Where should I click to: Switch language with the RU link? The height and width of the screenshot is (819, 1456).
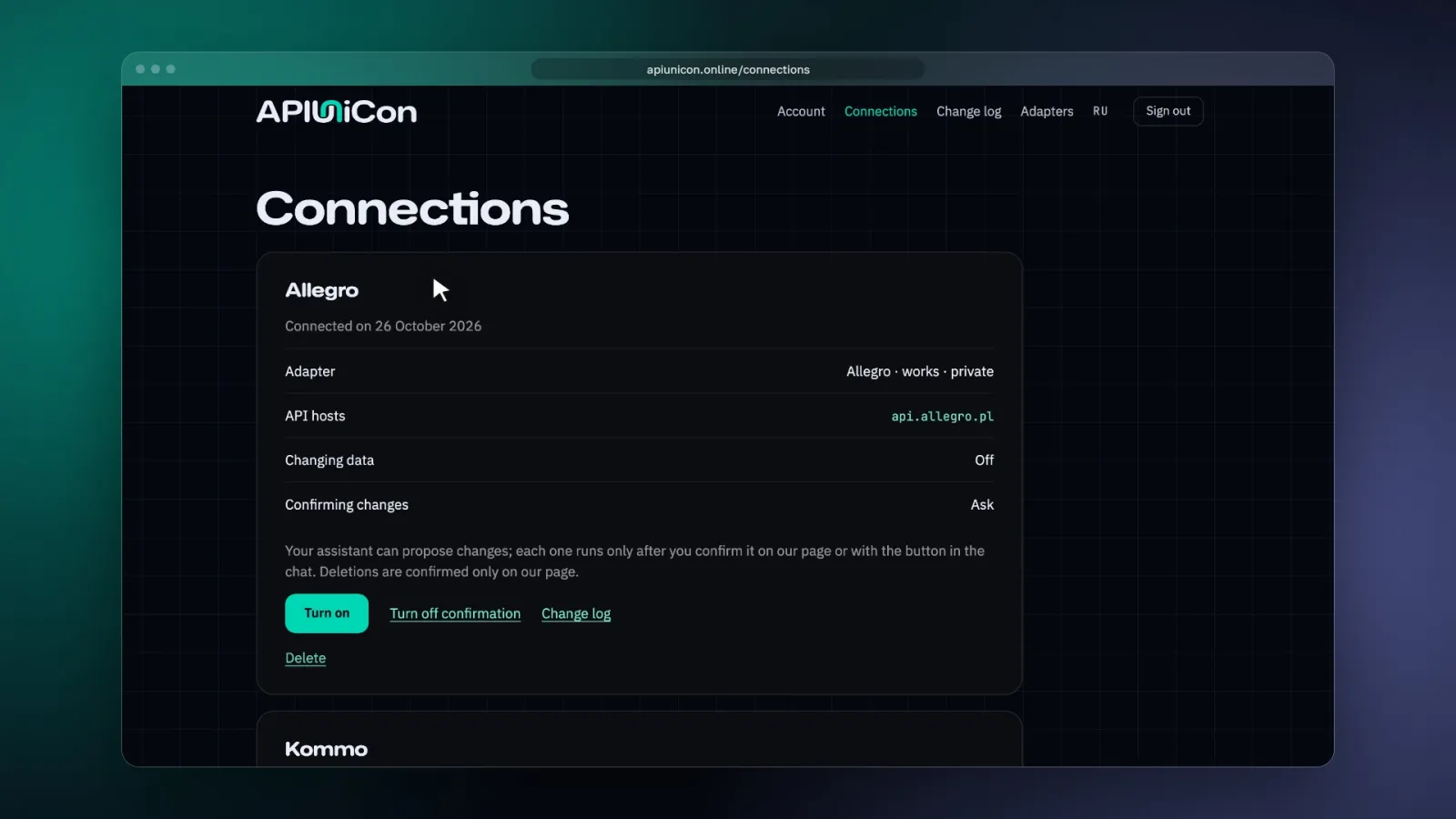[1100, 111]
